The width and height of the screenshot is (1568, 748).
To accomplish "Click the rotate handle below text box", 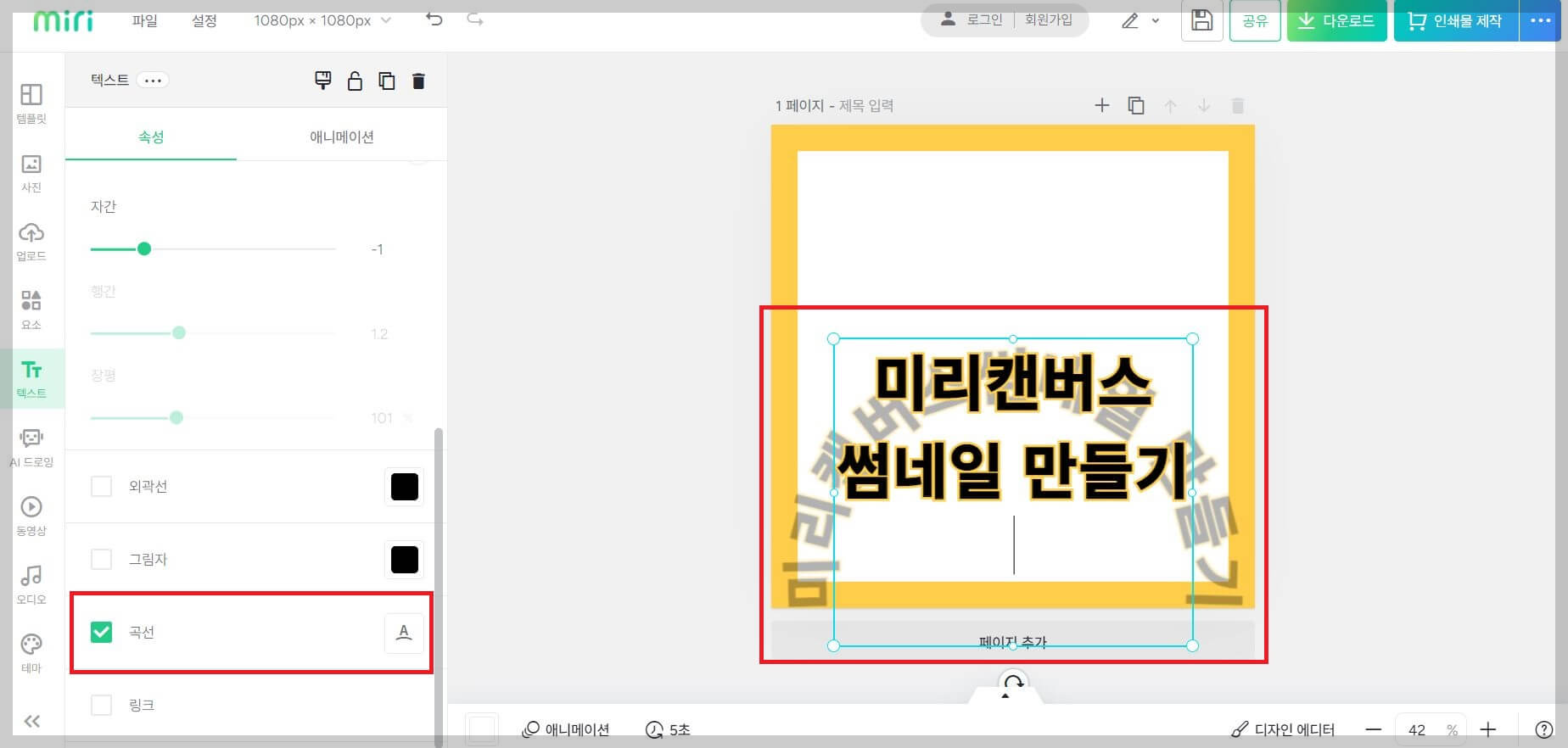I will [x=1013, y=683].
